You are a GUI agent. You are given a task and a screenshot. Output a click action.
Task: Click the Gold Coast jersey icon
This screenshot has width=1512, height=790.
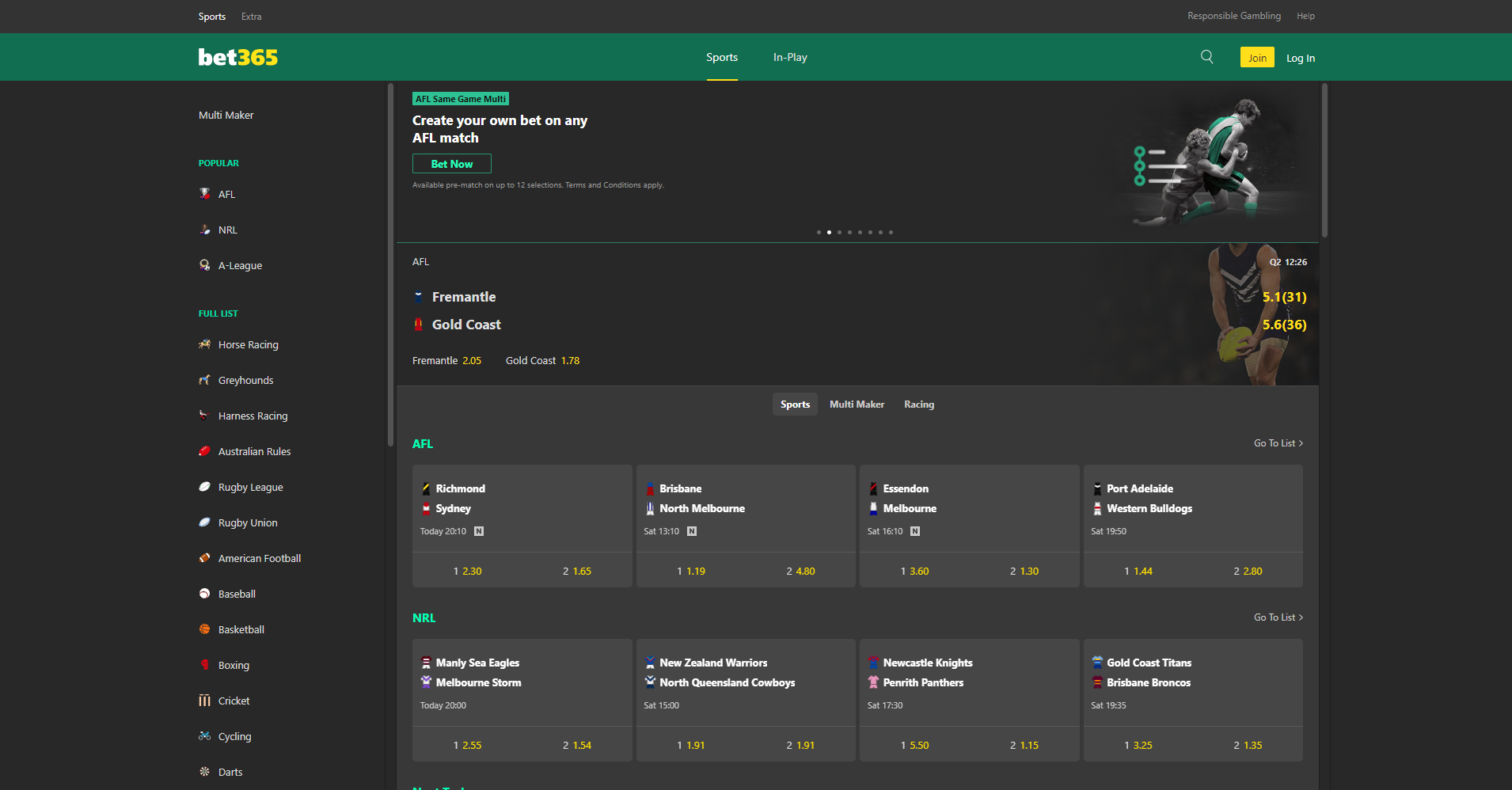click(x=419, y=325)
